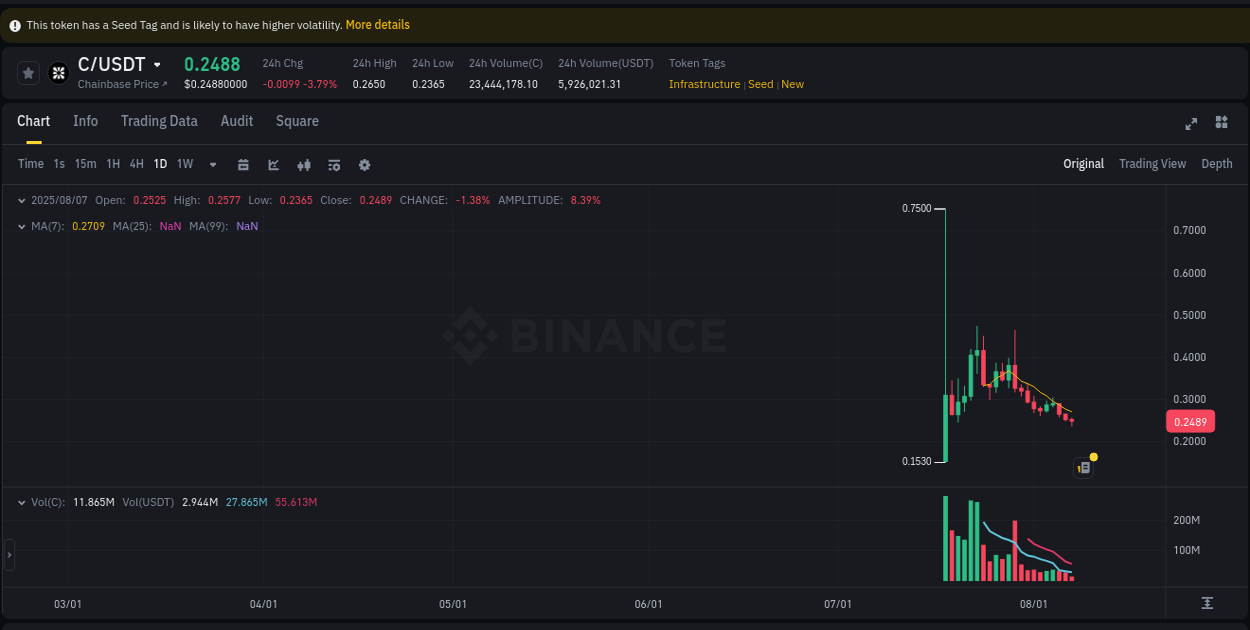Click the layout widgets grid icon
The width and height of the screenshot is (1250, 630).
(x=1221, y=122)
